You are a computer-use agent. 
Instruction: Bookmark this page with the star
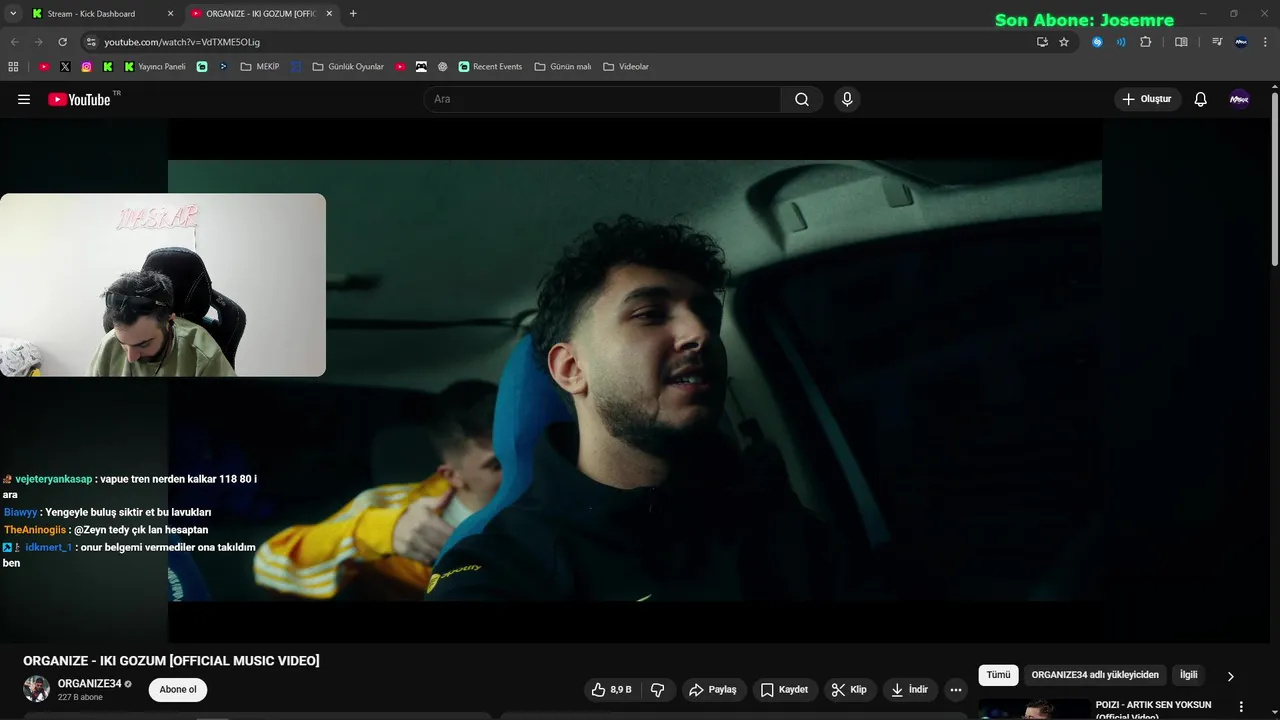coord(1064,42)
